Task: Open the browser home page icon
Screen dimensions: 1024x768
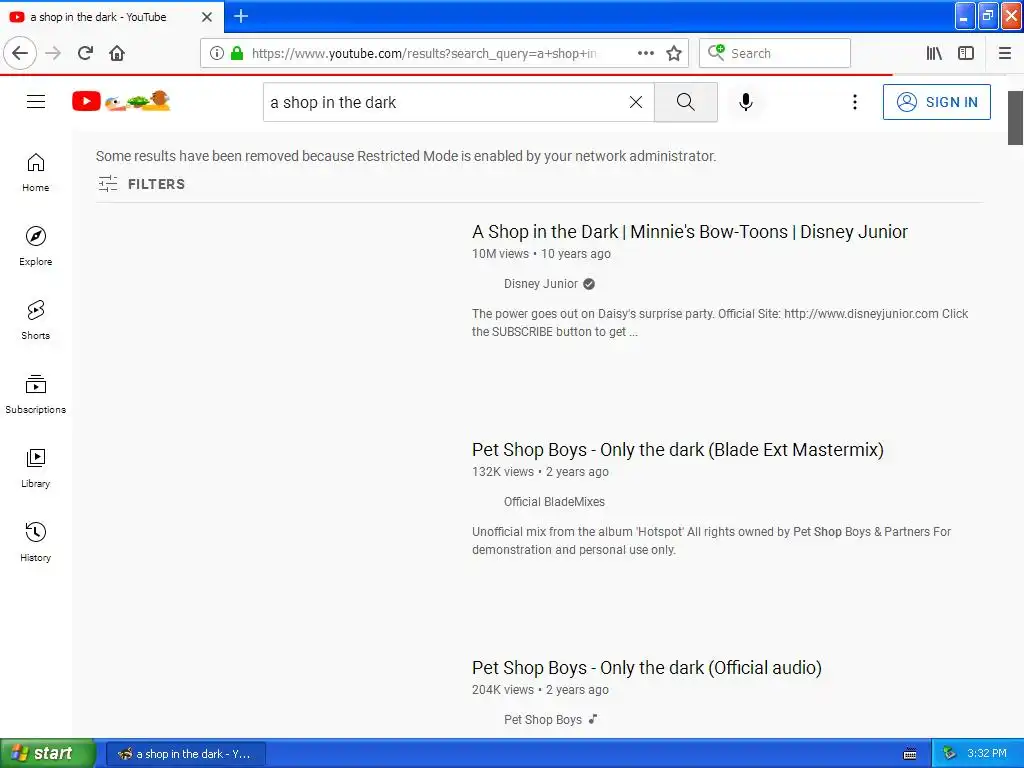Action: point(117,53)
